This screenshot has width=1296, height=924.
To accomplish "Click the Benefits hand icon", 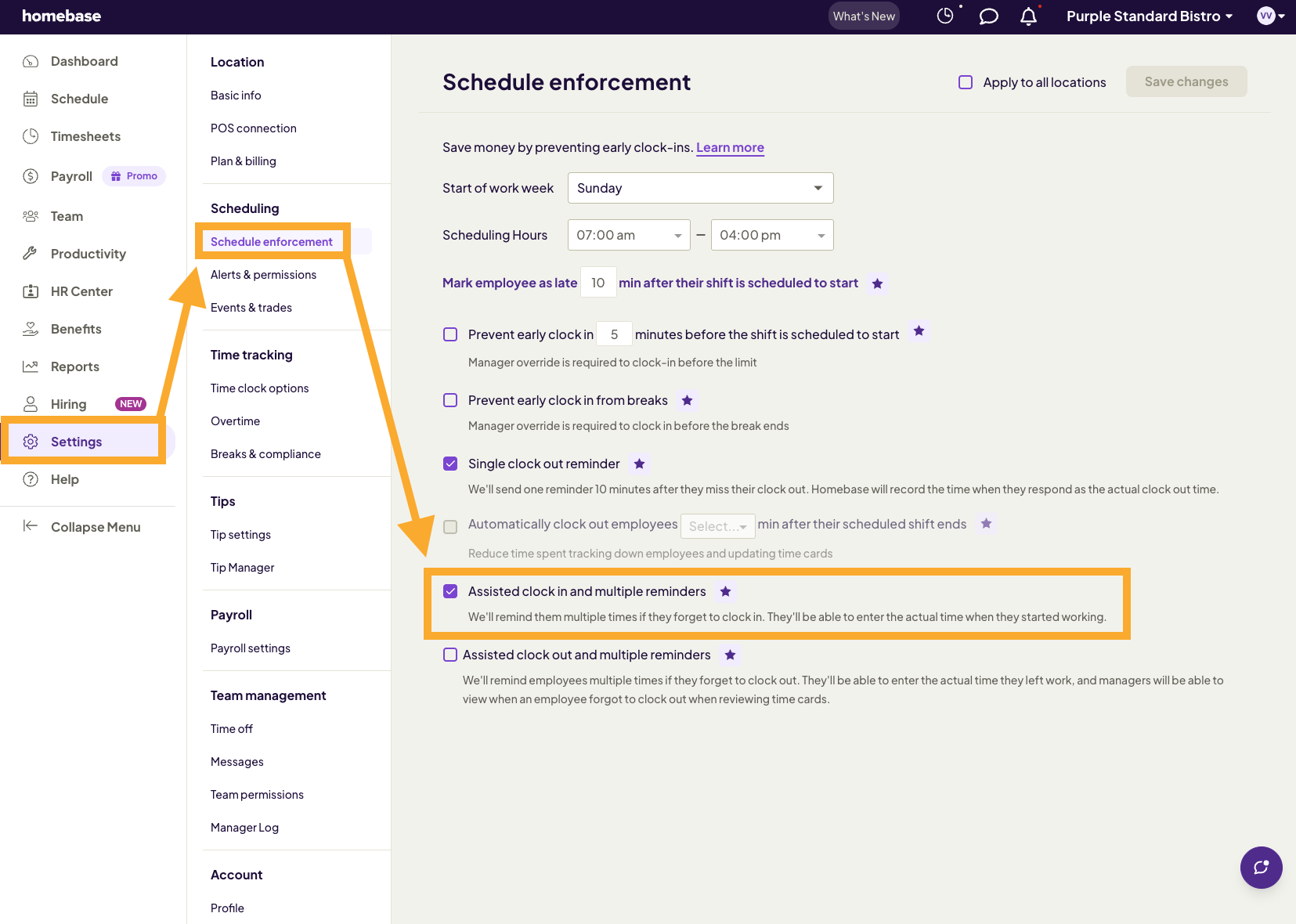I will pos(31,329).
